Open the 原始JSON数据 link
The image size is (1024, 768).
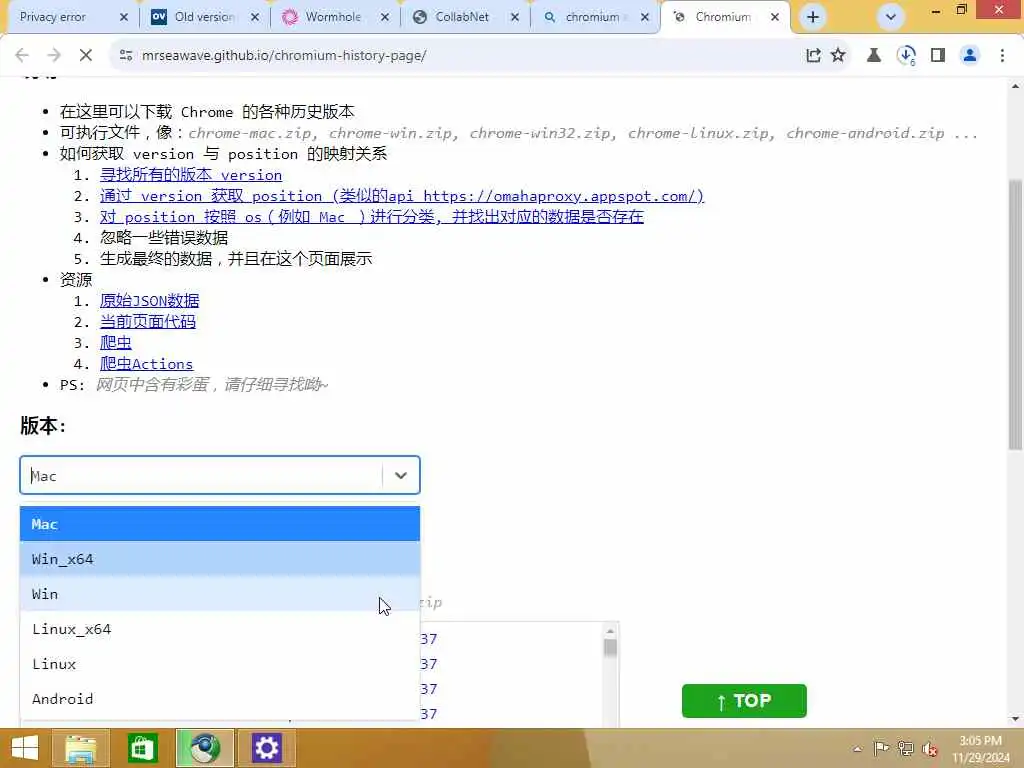pyautogui.click(x=150, y=300)
